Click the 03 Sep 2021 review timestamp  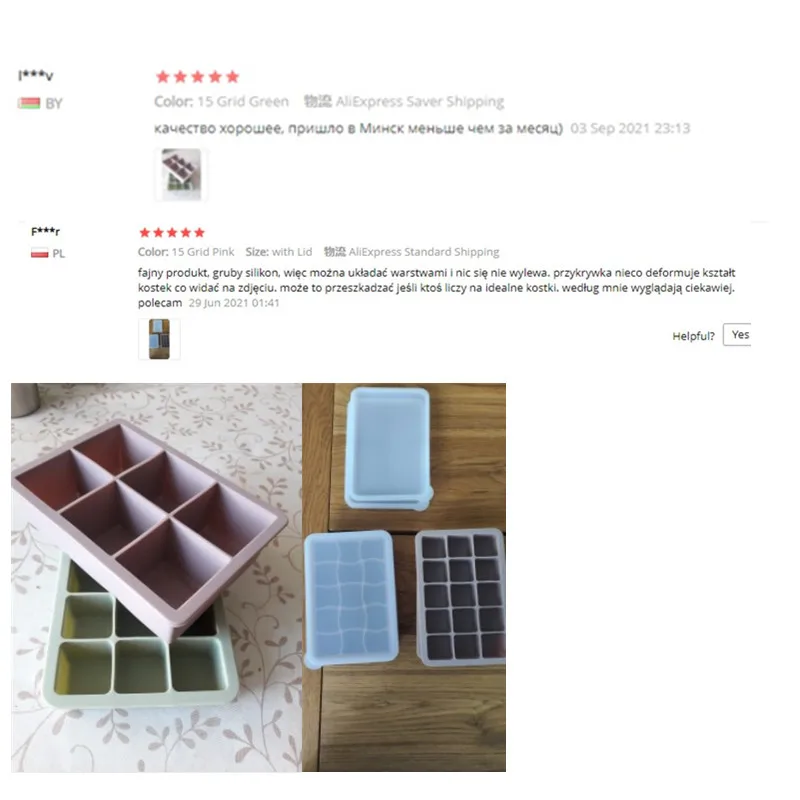tap(630, 128)
